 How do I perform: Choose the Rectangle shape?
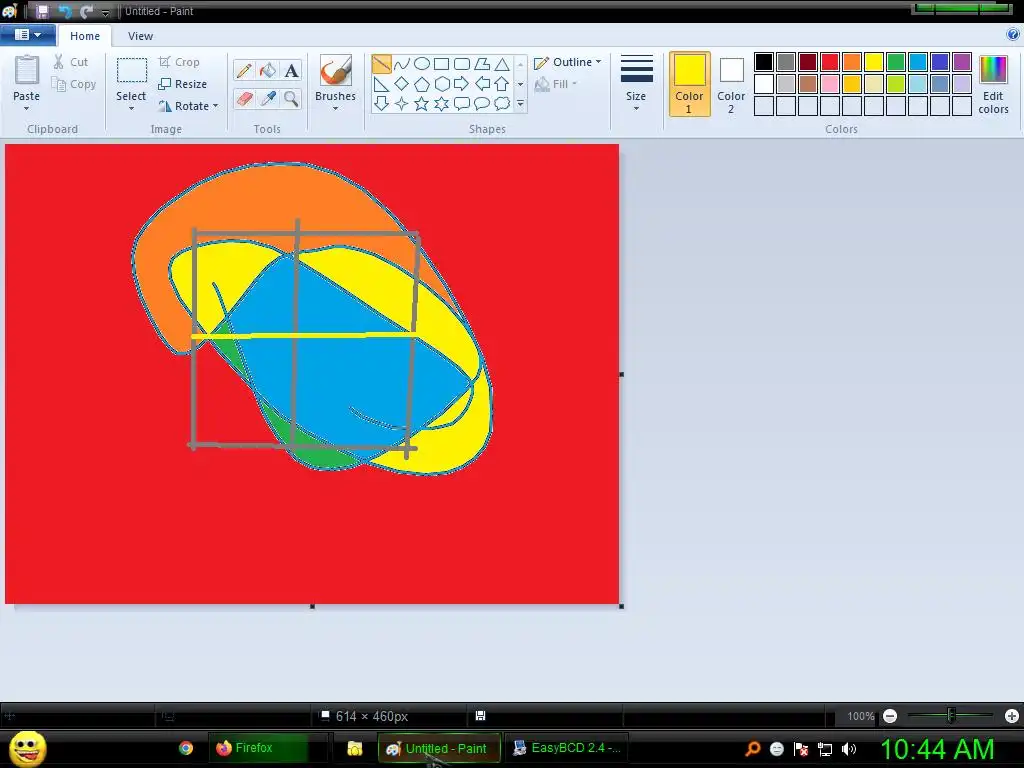[441, 63]
